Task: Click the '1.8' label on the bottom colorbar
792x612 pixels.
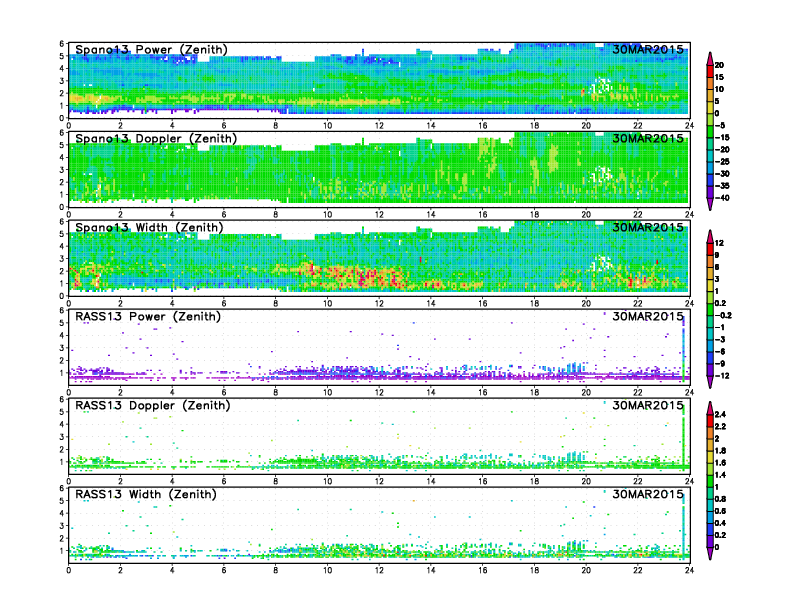Action: (720, 451)
